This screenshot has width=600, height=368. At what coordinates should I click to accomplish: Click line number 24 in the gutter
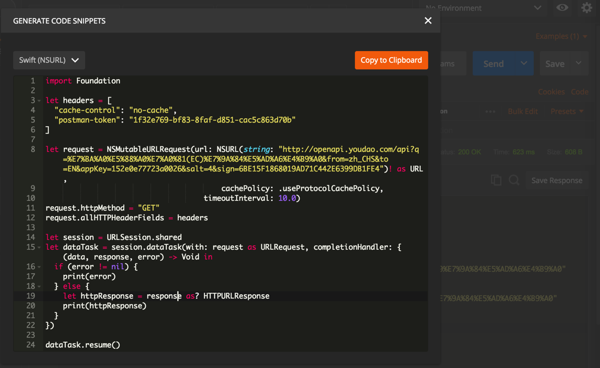click(x=31, y=345)
